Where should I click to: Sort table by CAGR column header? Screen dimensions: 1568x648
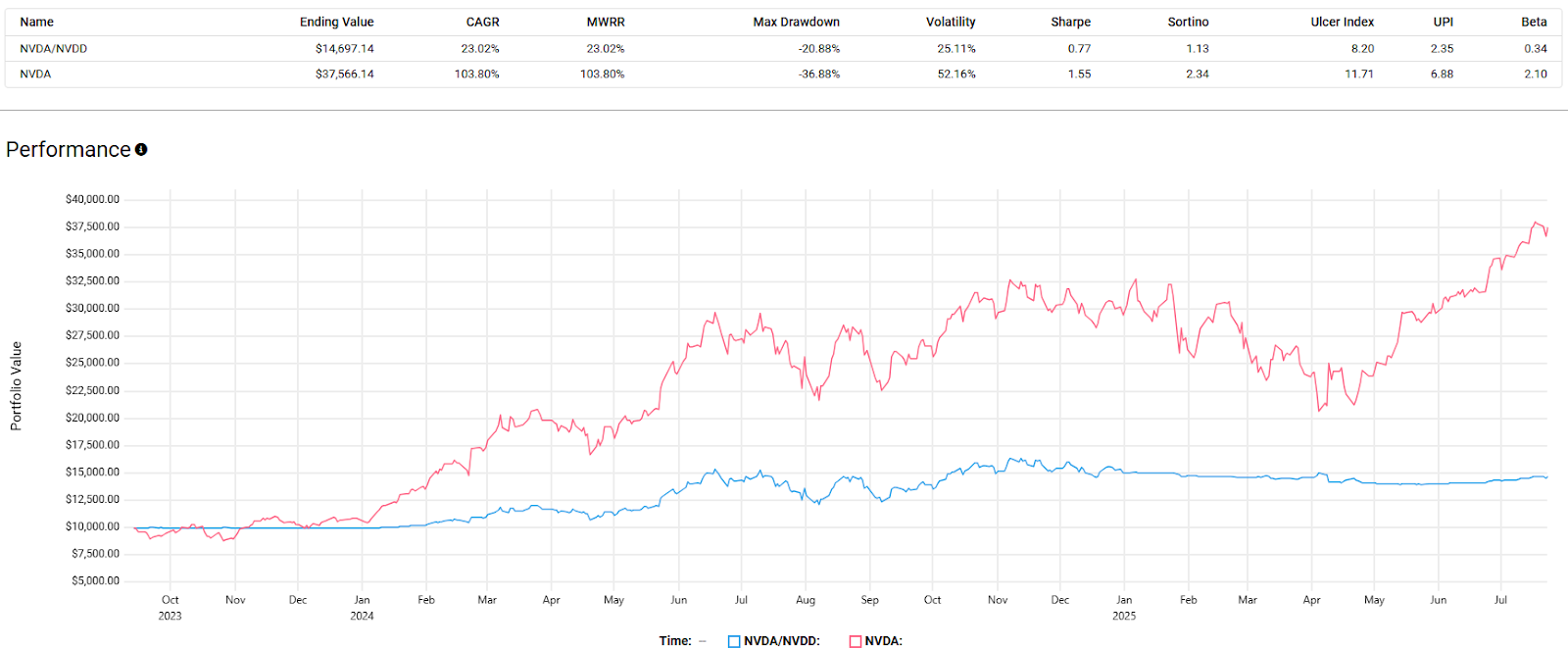[482, 22]
